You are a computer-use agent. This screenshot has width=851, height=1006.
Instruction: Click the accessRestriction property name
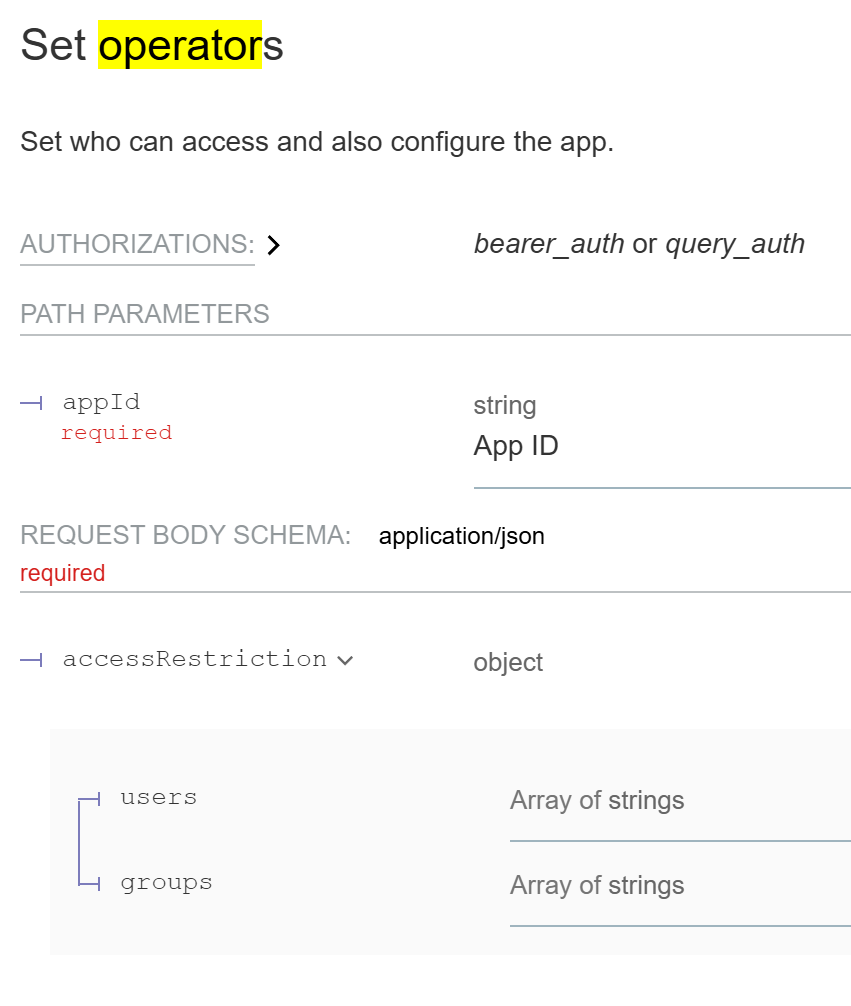click(195, 659)
